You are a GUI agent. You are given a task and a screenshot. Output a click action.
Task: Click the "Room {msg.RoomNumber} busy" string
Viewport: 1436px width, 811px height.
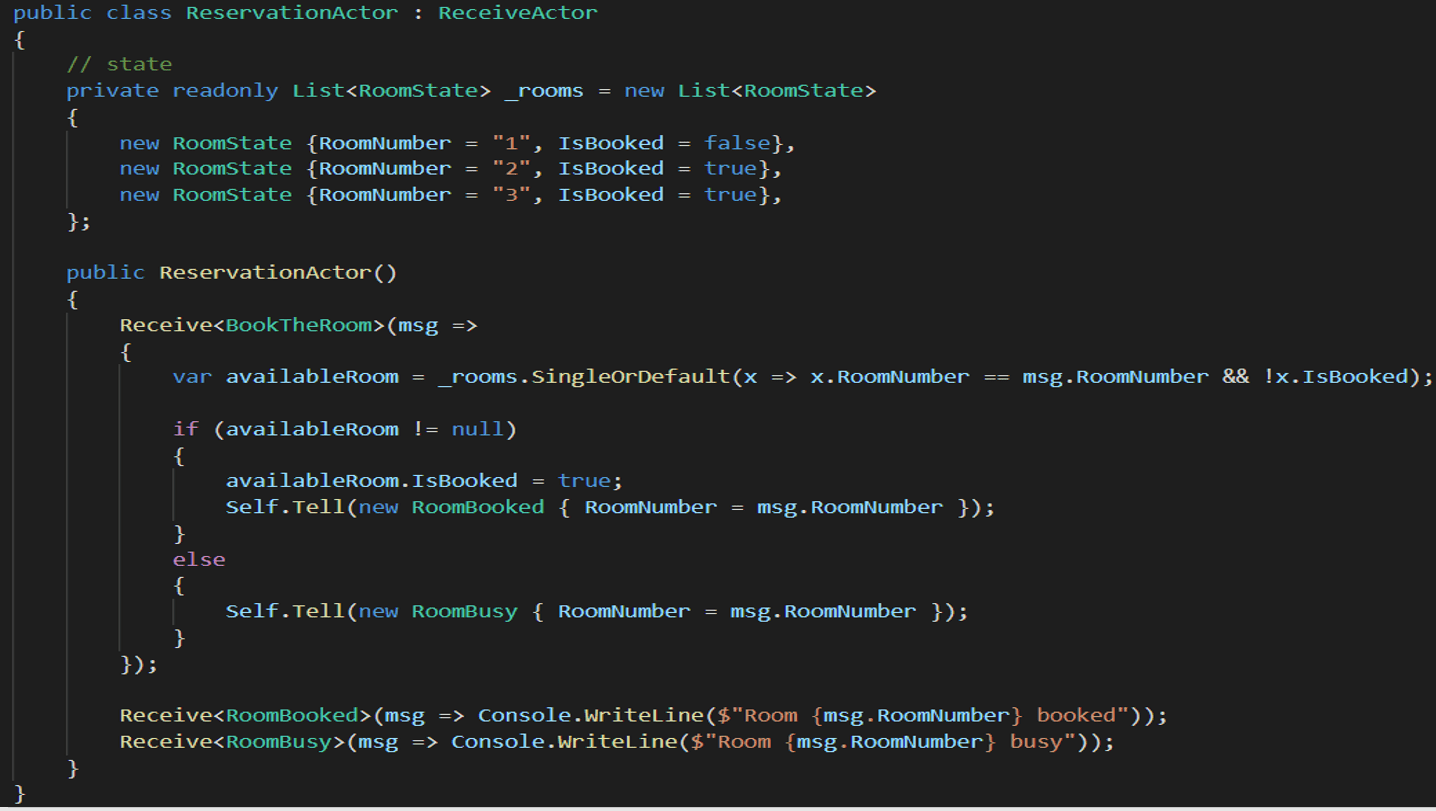[890, 741]
